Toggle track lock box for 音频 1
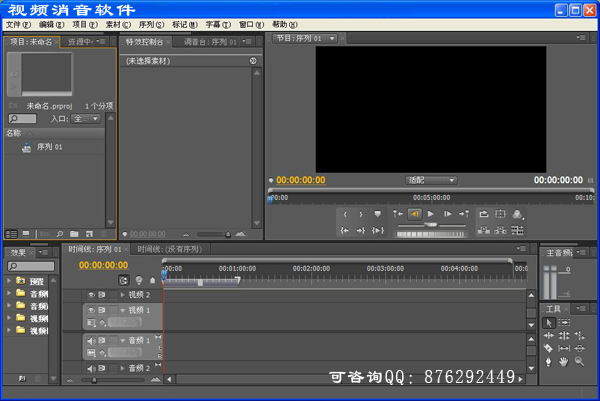The width and height of the screenshot is (600, 401). pyautogui.click(x=114, y=341)
